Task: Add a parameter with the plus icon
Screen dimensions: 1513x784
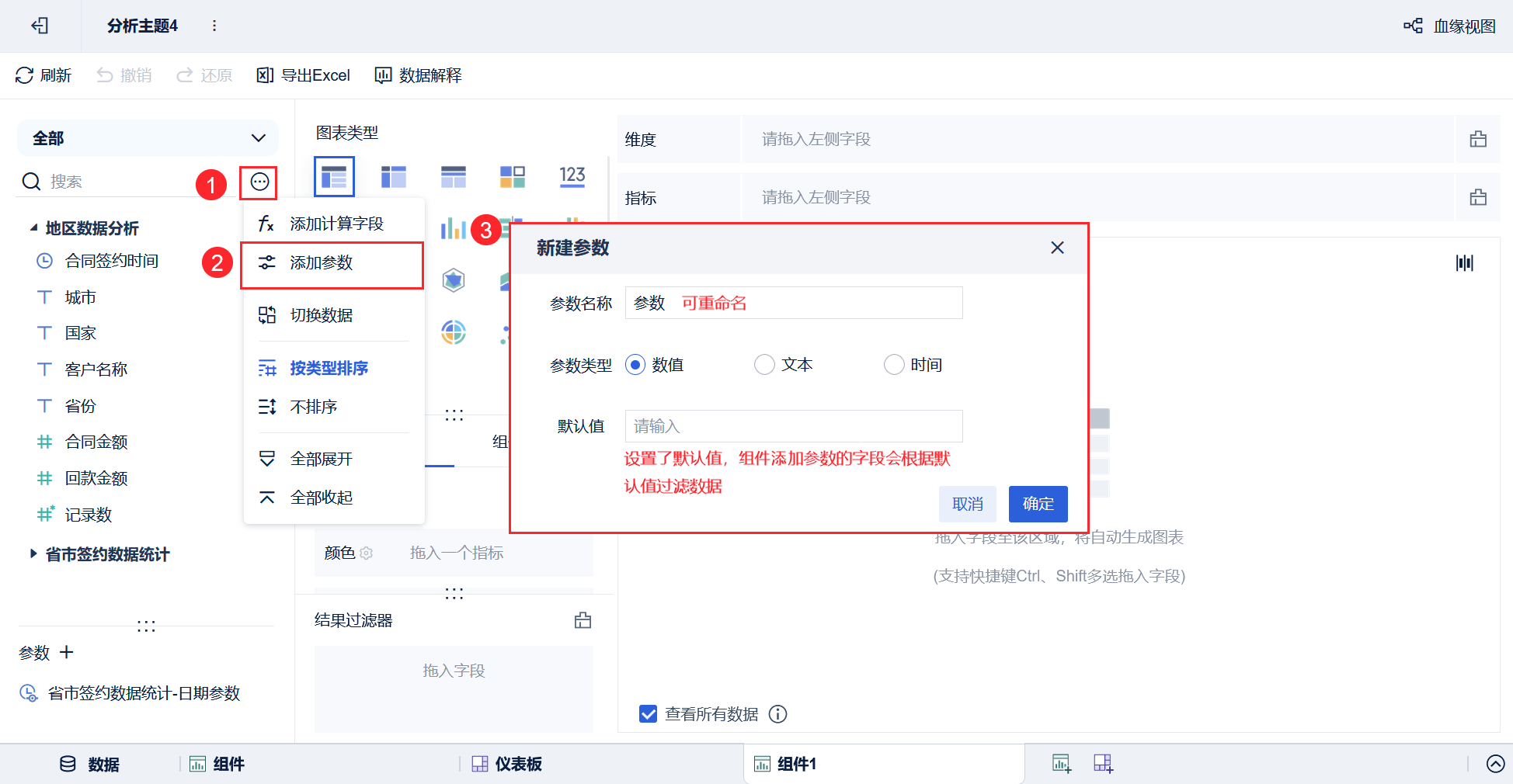Action: (x=67, y=652)
